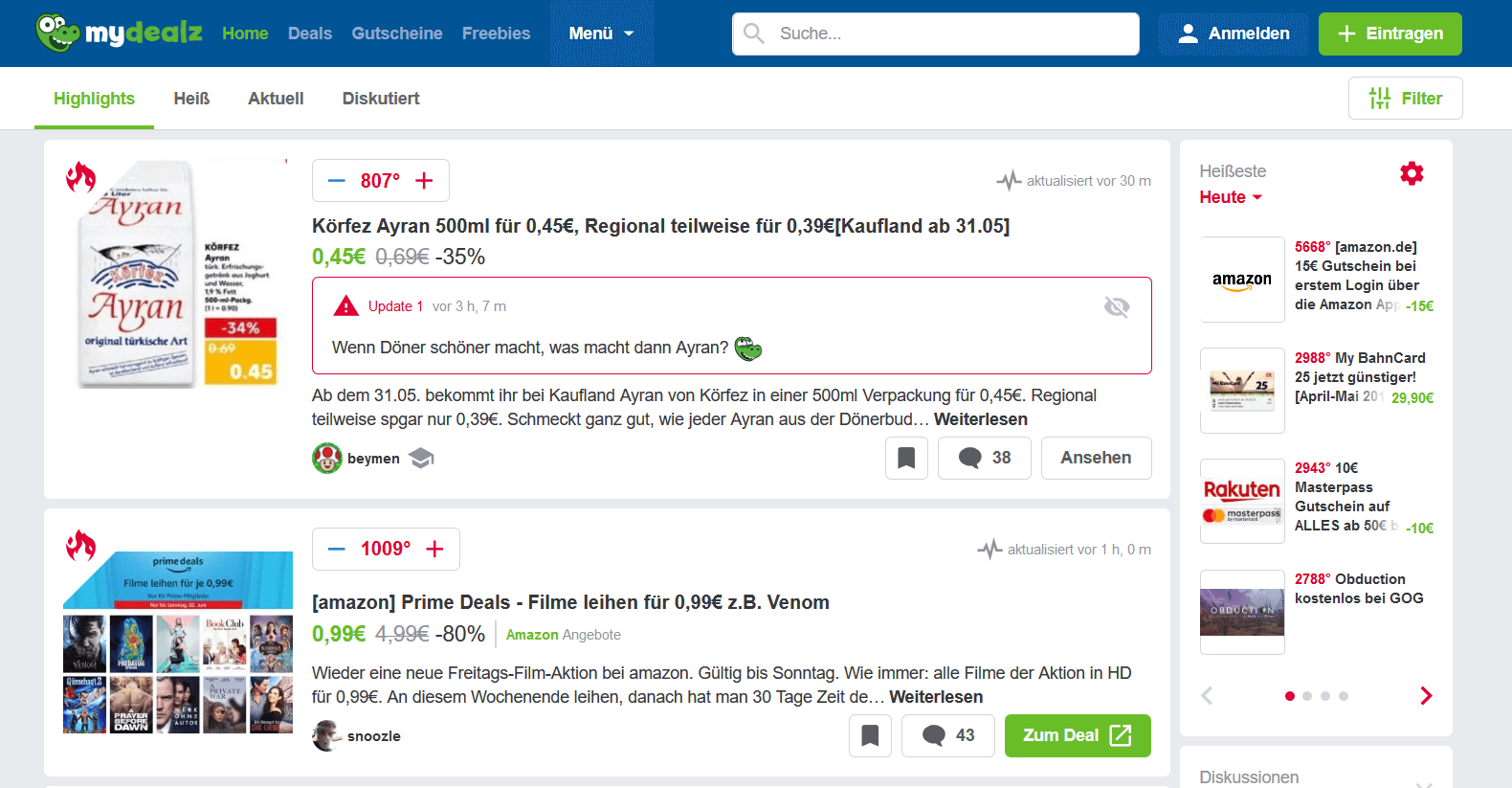
Task: Select the second carousel pagination dot
Action: 1307,696
